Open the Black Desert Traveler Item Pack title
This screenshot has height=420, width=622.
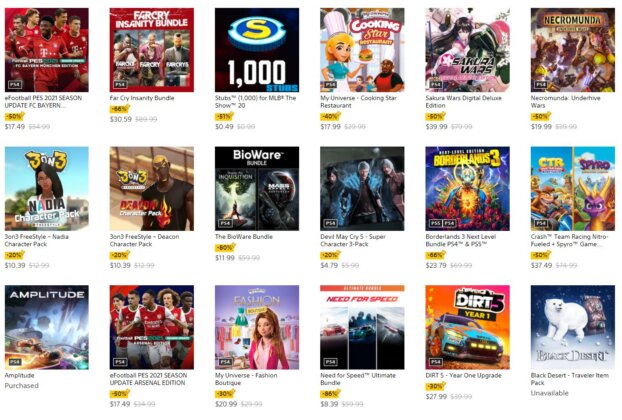570,379
